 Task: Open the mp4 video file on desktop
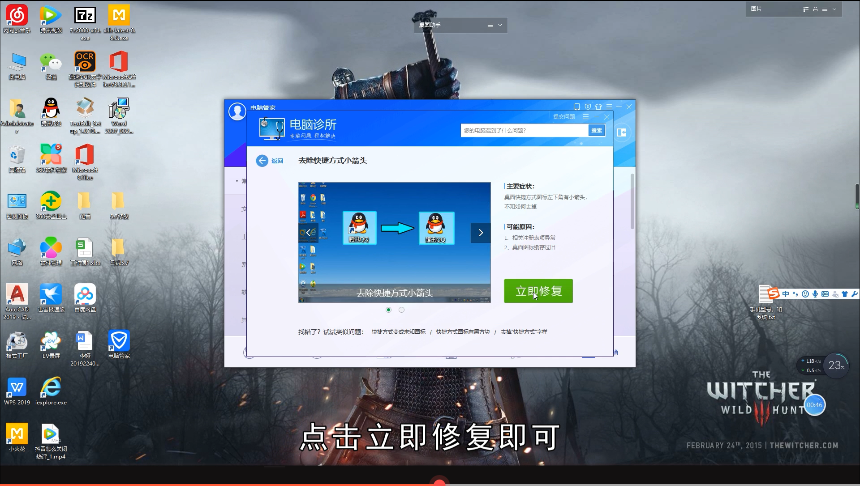(x=50, y=441)
